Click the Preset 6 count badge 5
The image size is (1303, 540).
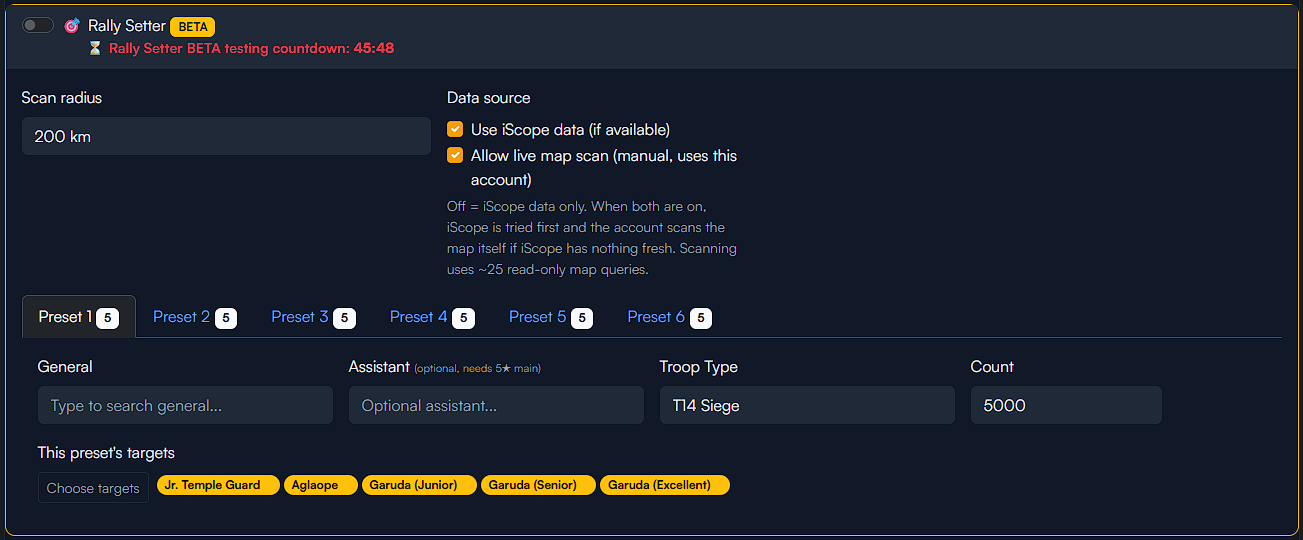click(701, 318)
